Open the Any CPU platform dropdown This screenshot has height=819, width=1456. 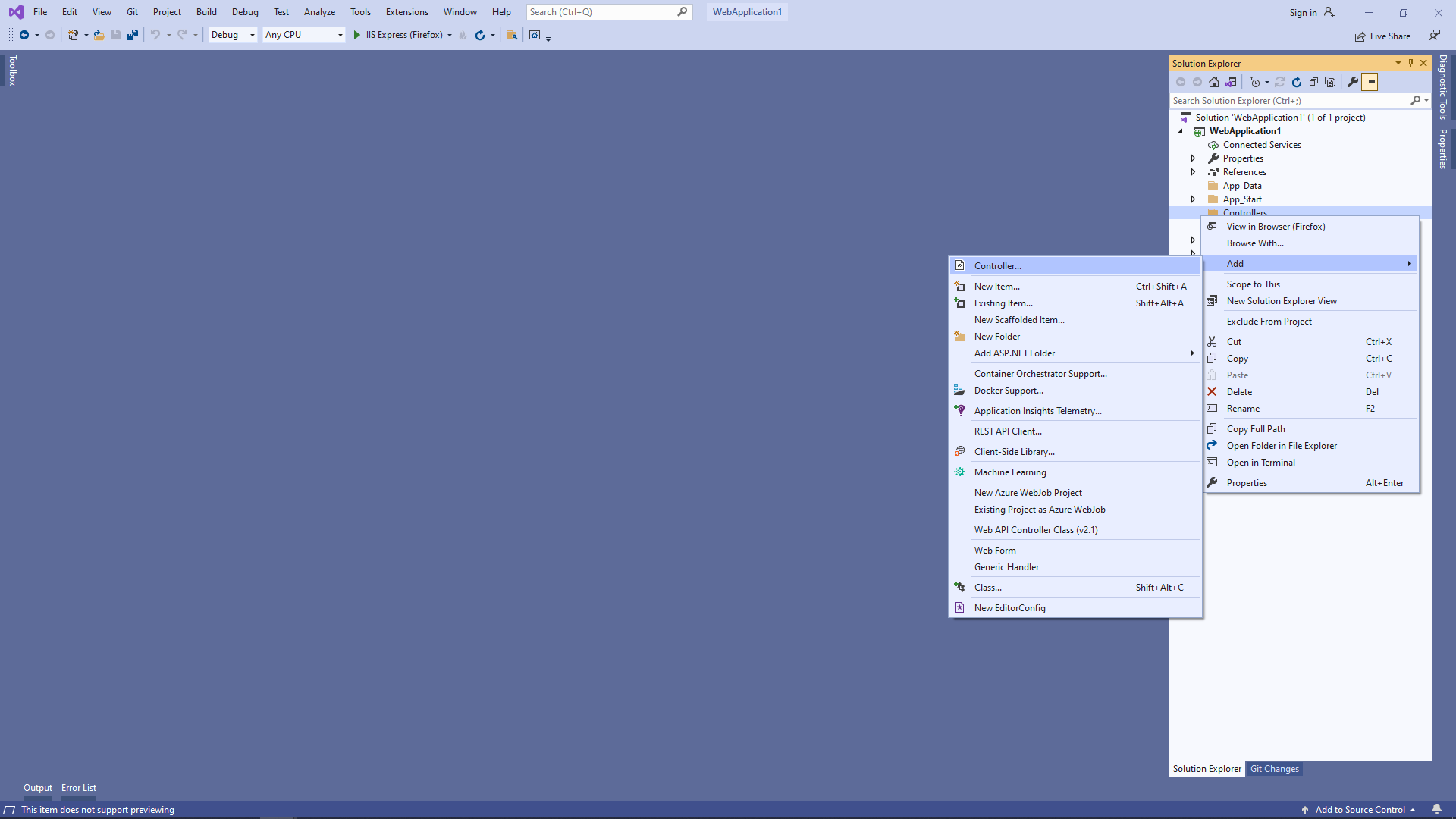(304, 35)
